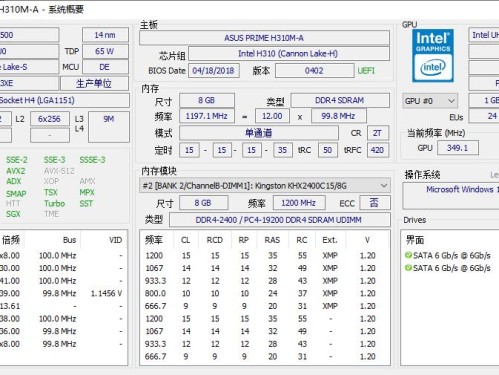Click the Intel Graphics logo

point(433,55)
